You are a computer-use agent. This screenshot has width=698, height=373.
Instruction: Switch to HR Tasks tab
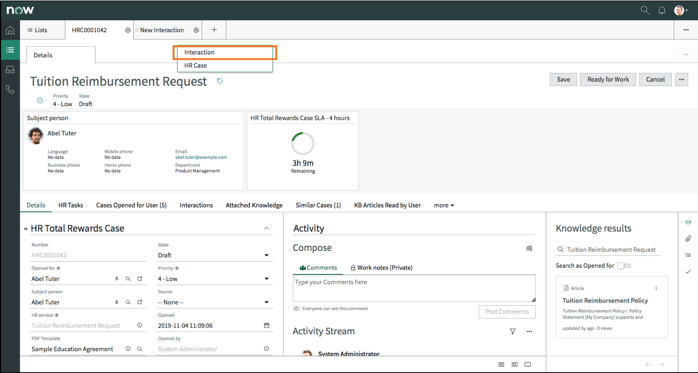point(71,205)
